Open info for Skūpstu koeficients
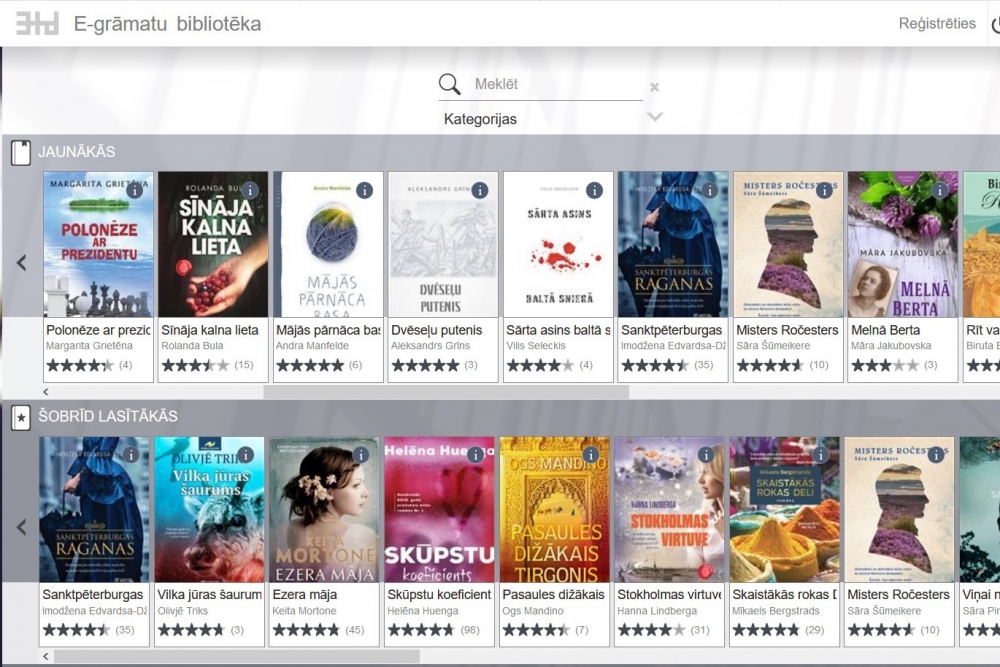The width and height of the screenshot is (1000, 667). pos(476,455)
